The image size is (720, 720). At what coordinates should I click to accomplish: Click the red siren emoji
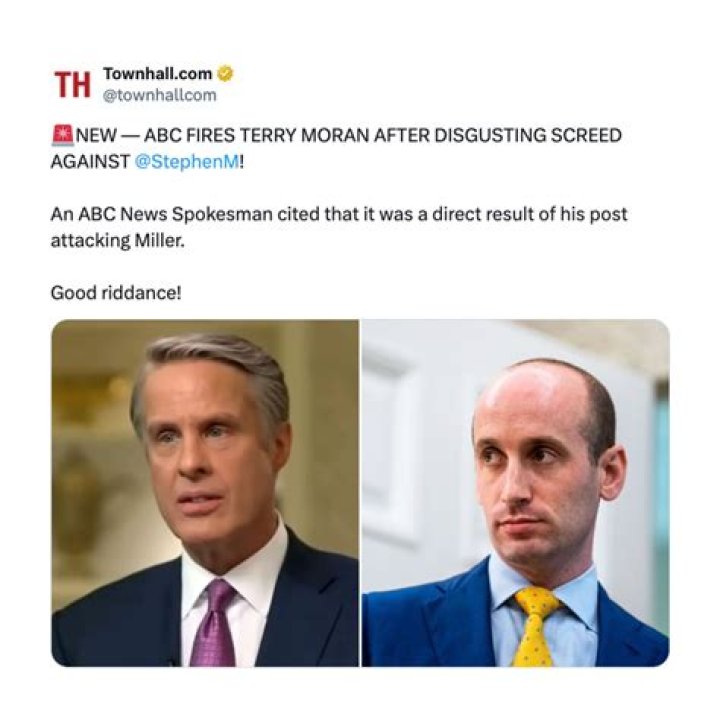click(x=62, y=135)
